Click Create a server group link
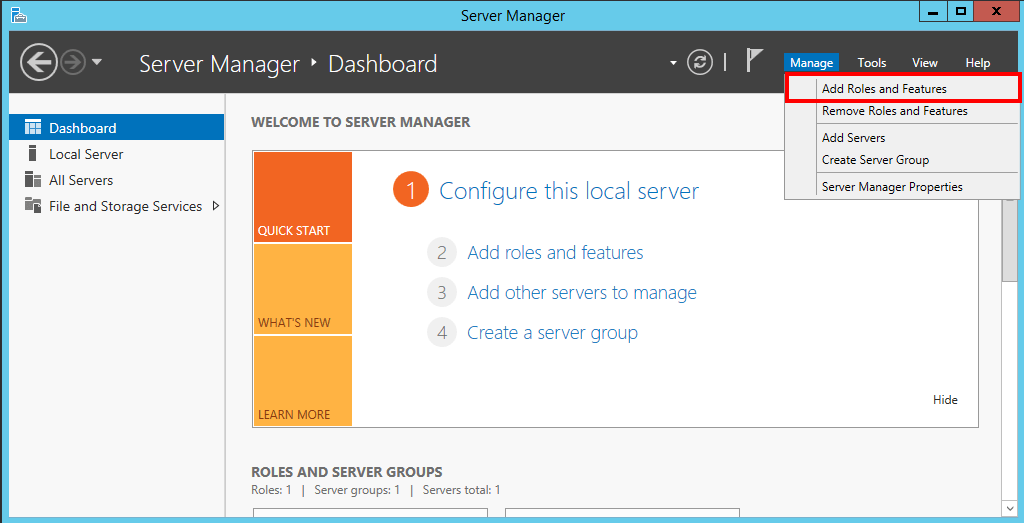1024x523 pixels. tap(552, 333)
